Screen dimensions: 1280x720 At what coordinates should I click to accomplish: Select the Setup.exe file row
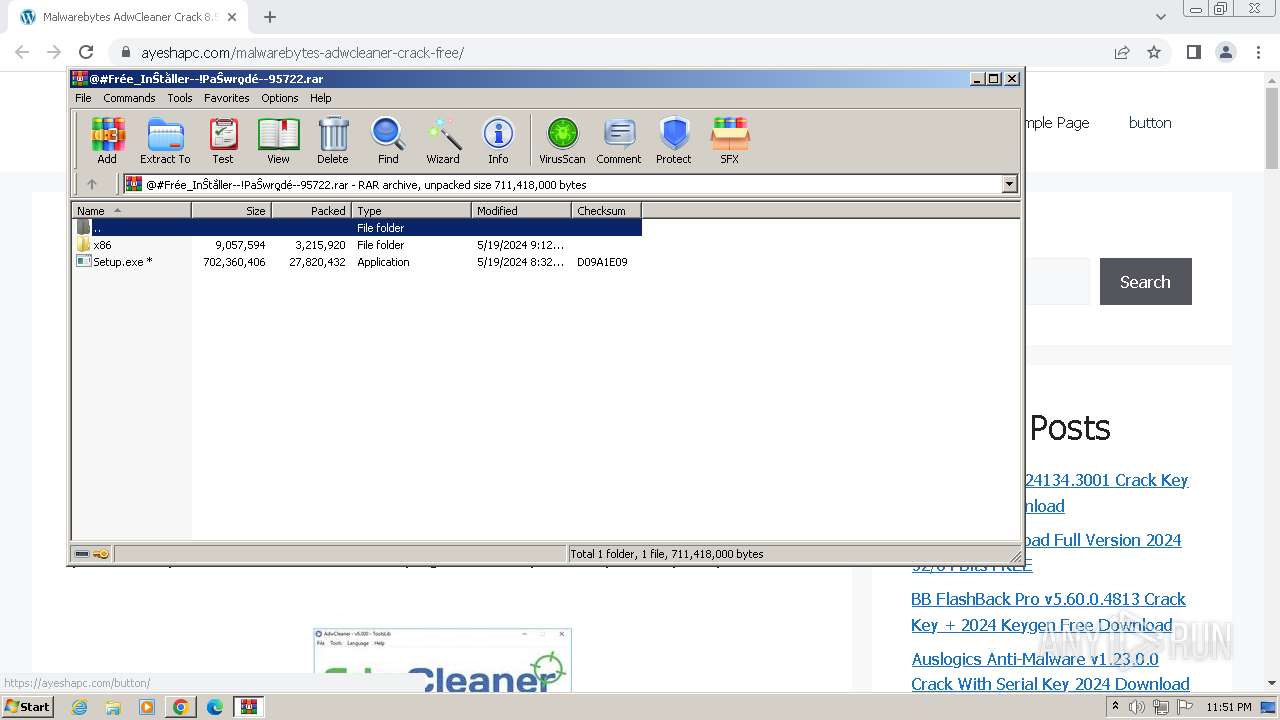pyautogui.click(x=357, y=262)
